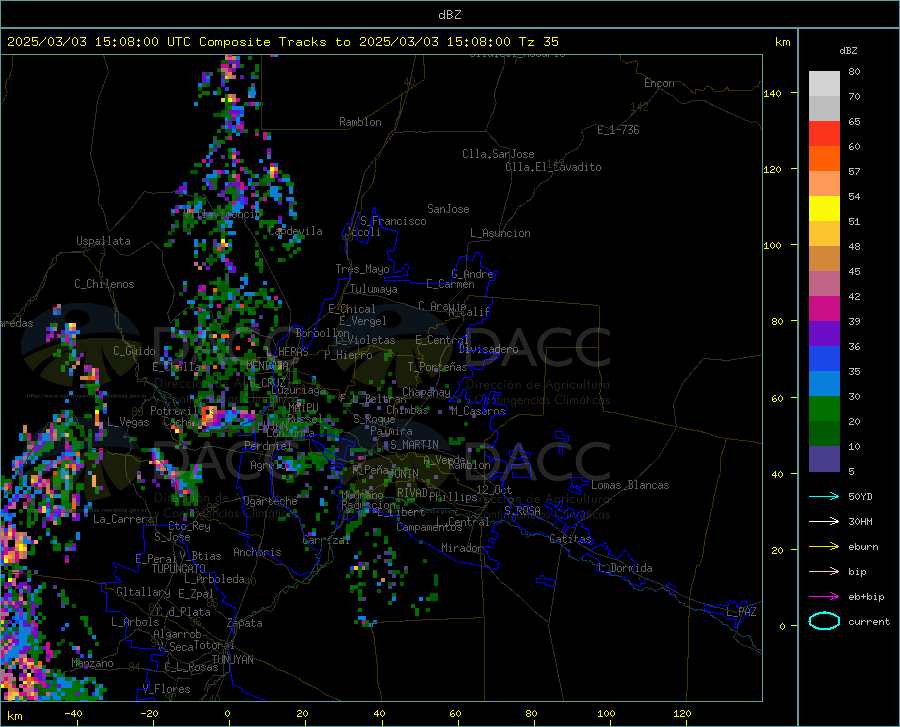Screen dimensions: 900x727
Task: Click the 'Tz 35' value in header
Action: (538, 42)
